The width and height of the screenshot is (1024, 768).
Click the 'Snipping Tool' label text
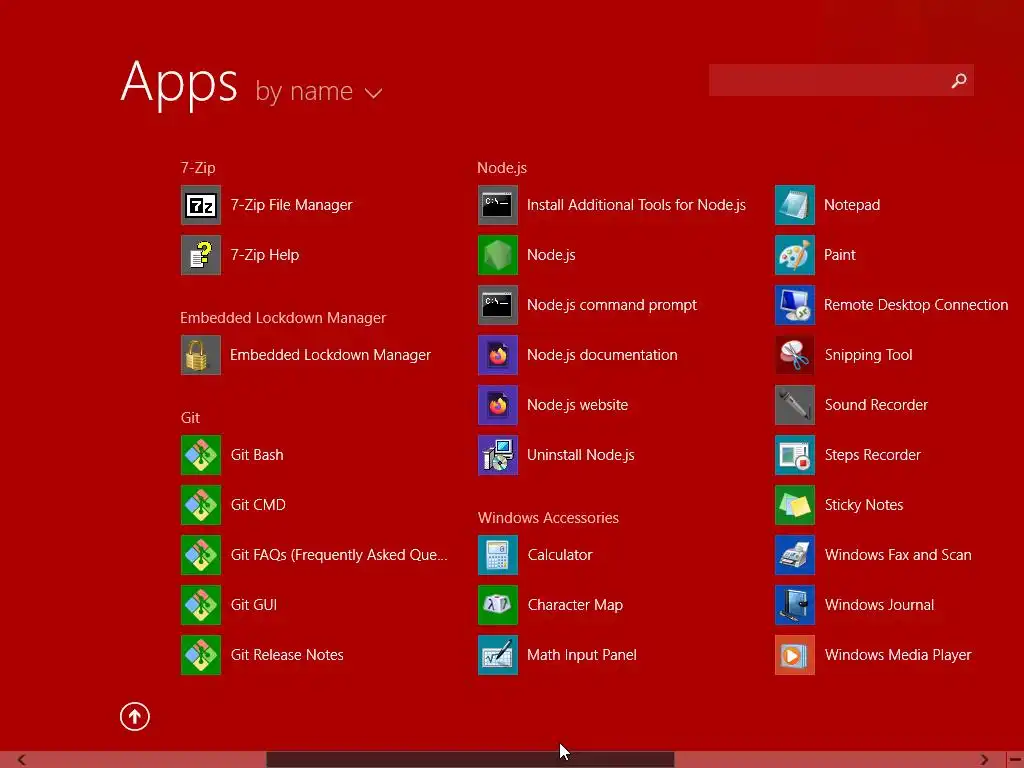click(869, 355)
